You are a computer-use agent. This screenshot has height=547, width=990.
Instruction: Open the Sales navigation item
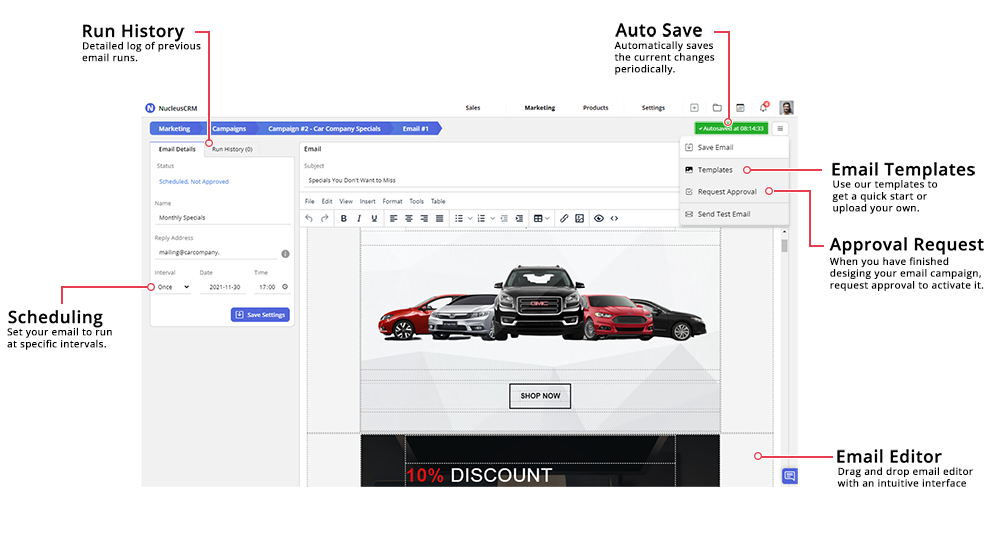point(473,108)
